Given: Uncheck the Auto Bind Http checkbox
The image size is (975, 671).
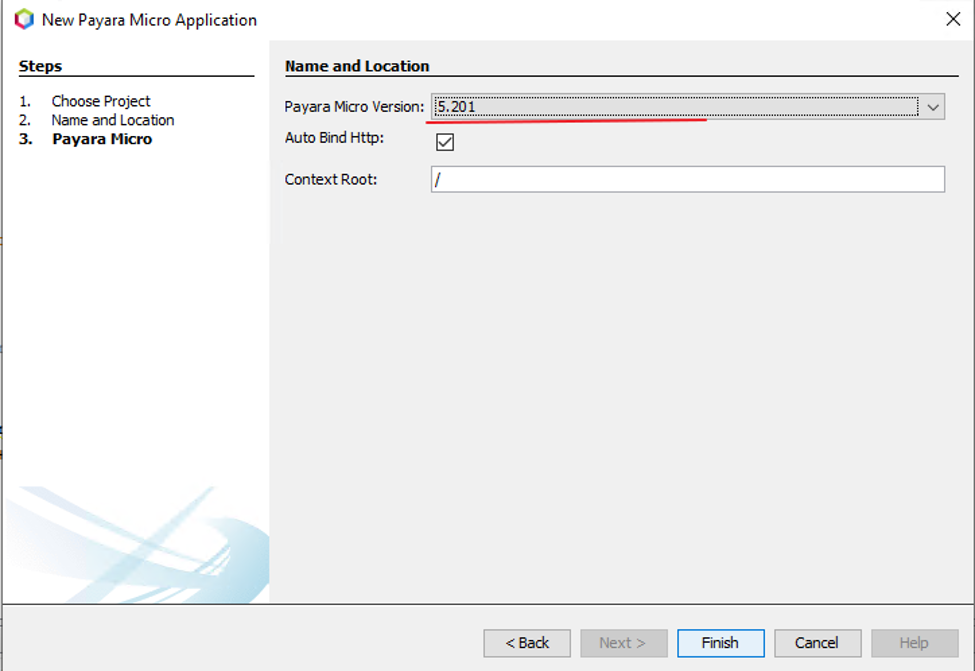Looking at the screenshot, I should click(x=445, y=142).
